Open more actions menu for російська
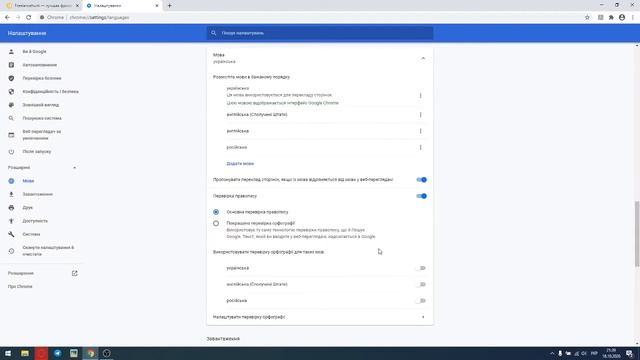 (x=420, y=147)
